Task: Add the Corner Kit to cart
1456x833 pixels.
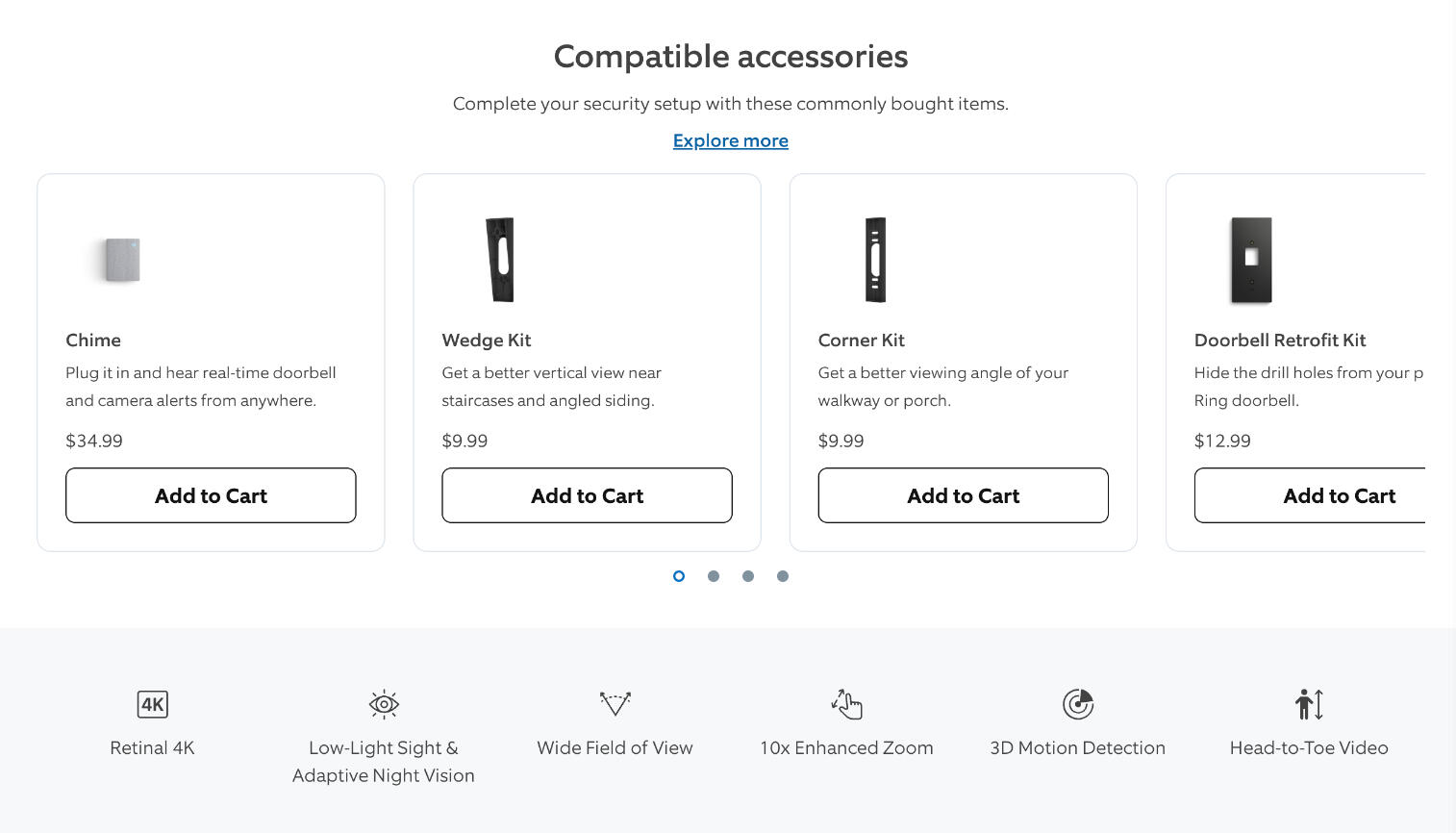Action: [x=963, y=495]
